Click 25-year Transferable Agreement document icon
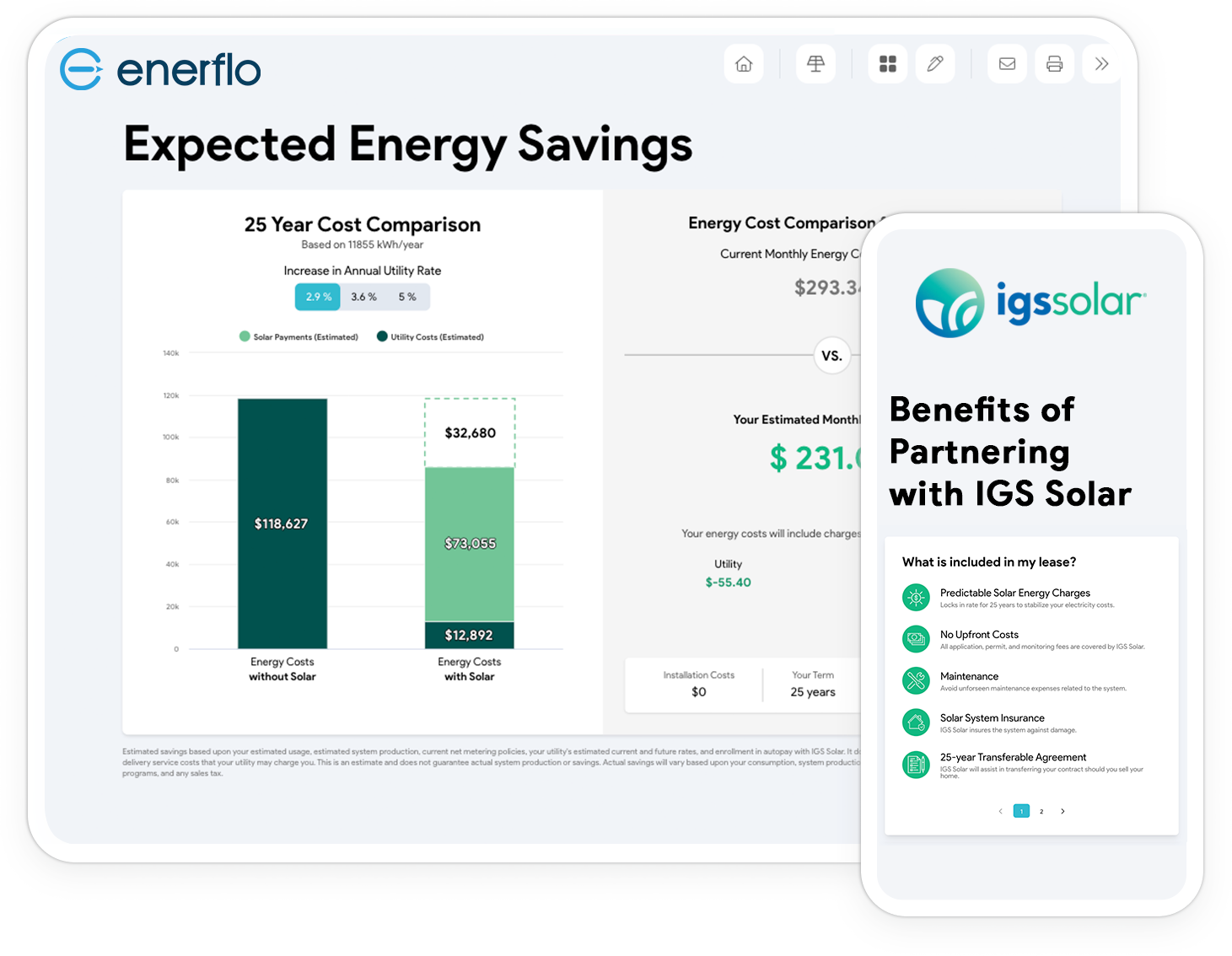Image resolution: width=1232 pixels, height=956 pixels. point(916,765)
